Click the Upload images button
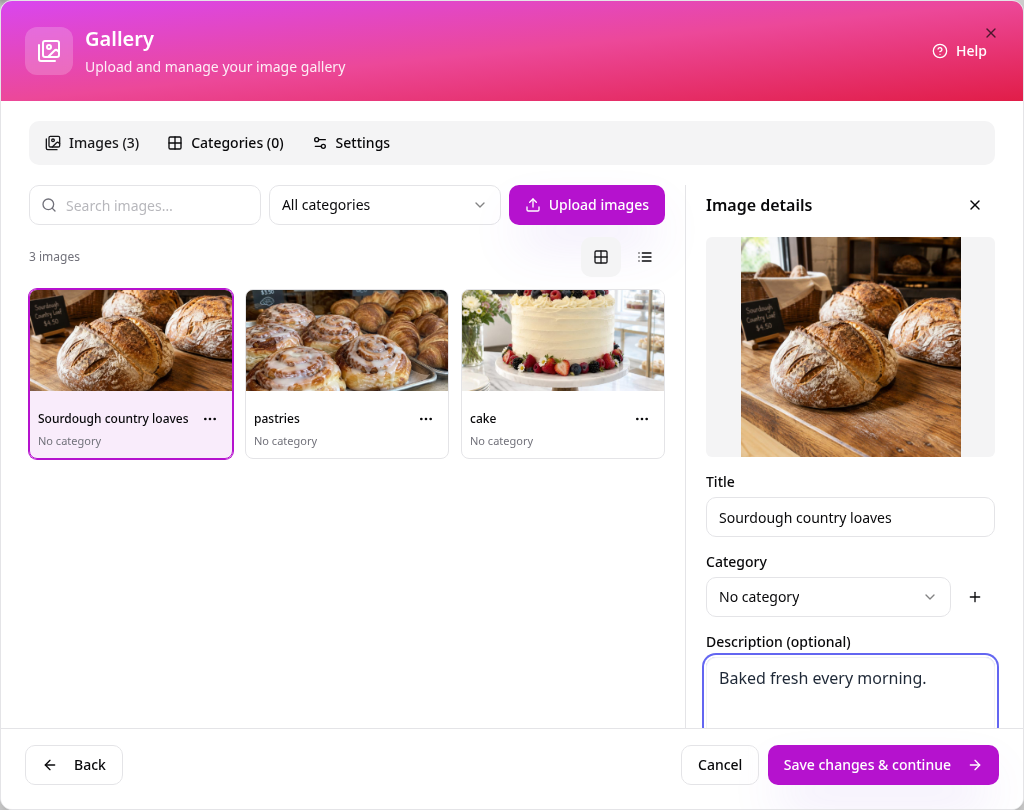Image resolution: width=1024 pixels, height=810 pixels. tap(587, 205)
